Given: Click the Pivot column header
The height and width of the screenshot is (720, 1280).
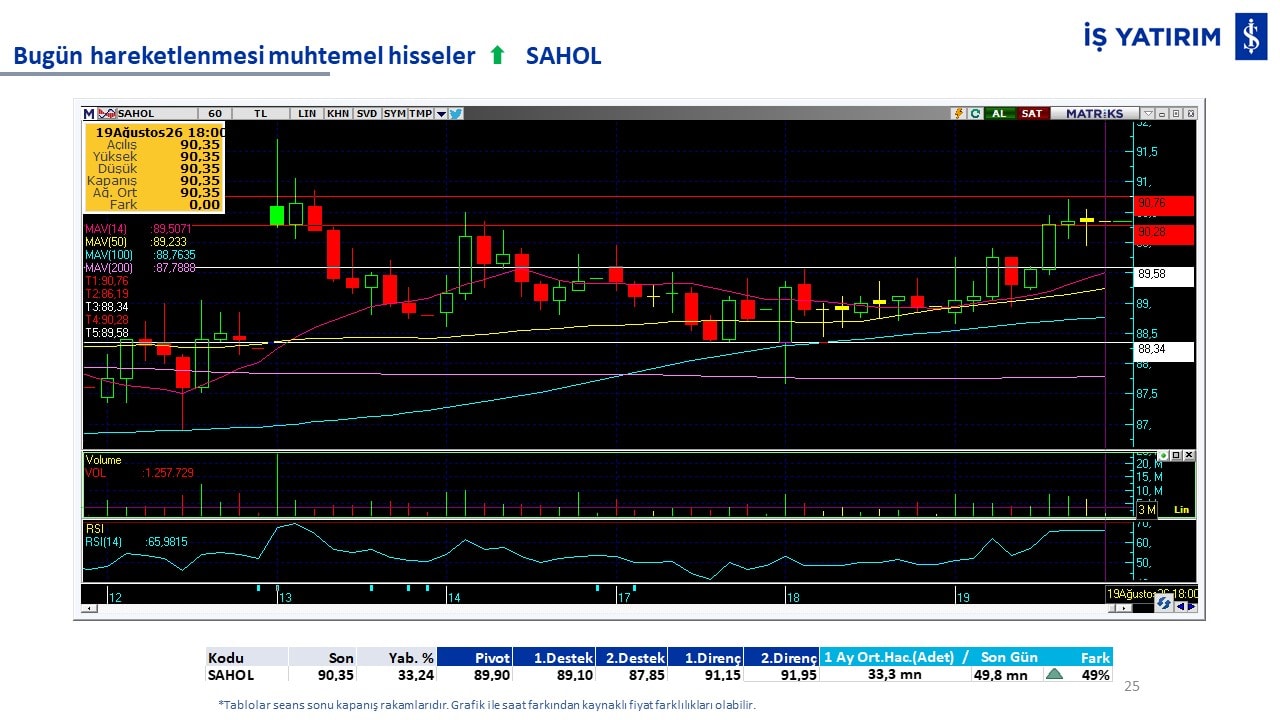Looking at the screenshot, I should (x=474, y=657).
